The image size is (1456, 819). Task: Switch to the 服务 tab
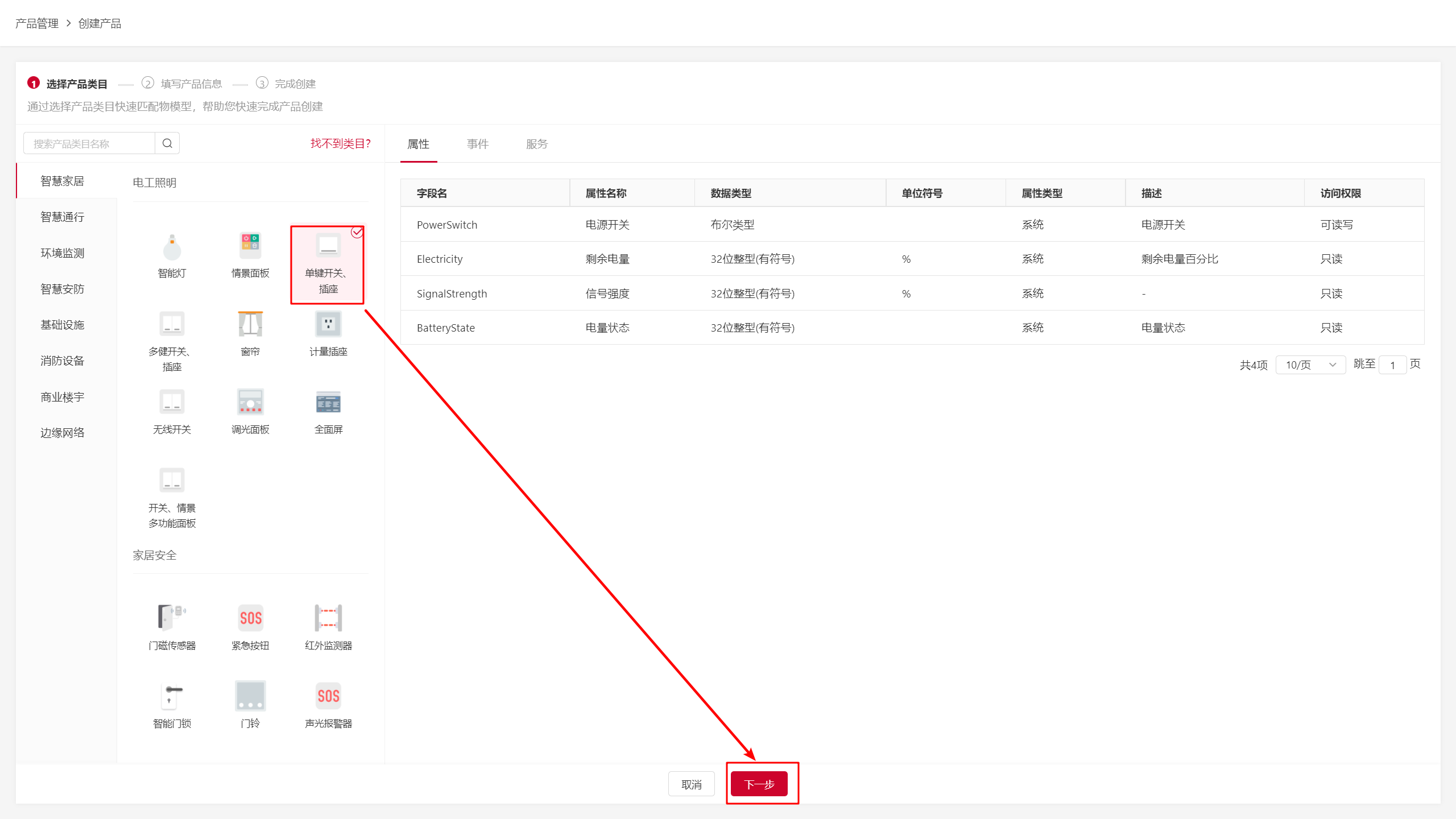point(536,144)
